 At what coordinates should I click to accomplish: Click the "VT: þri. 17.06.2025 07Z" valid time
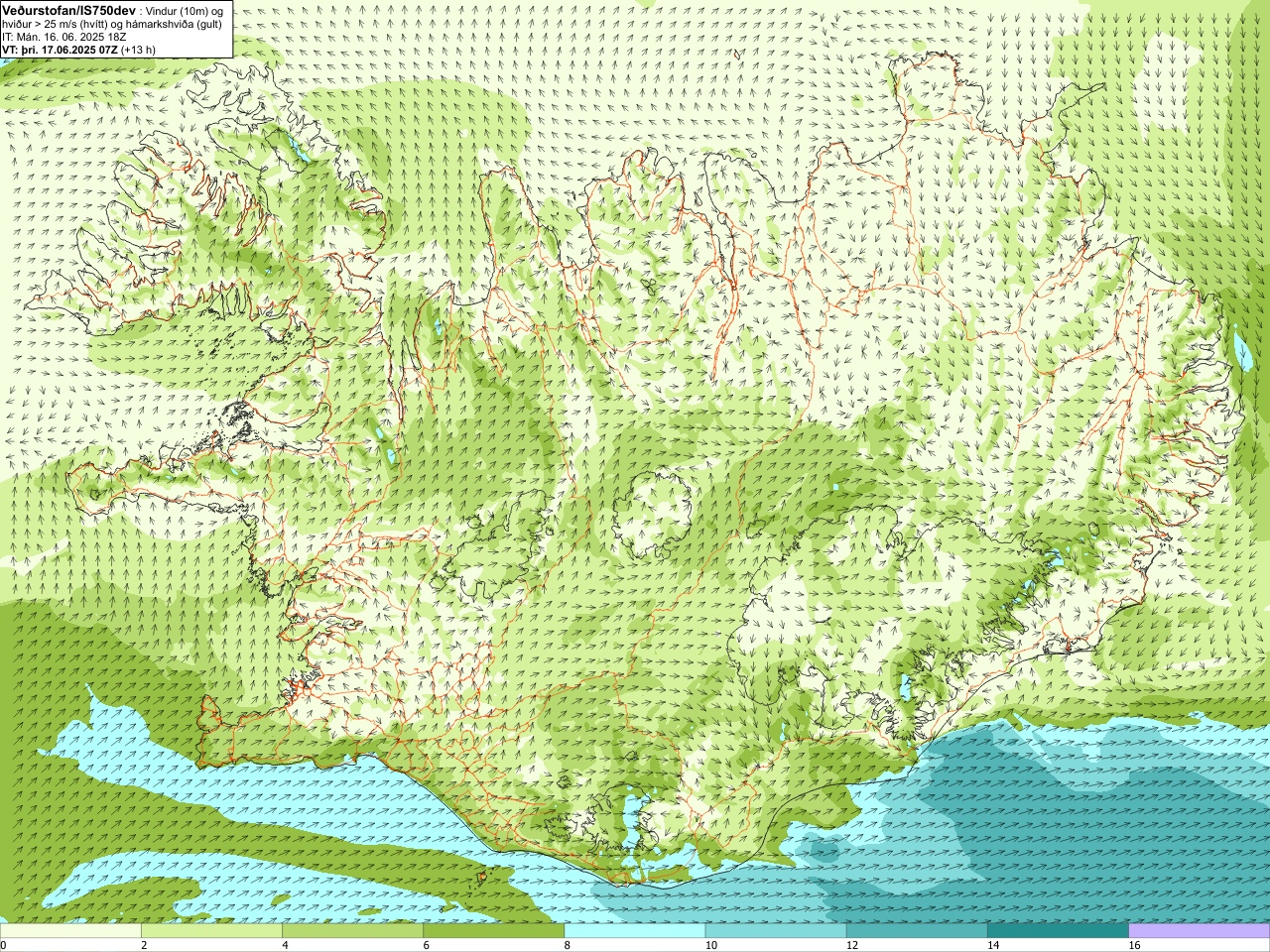coord(60,49)
